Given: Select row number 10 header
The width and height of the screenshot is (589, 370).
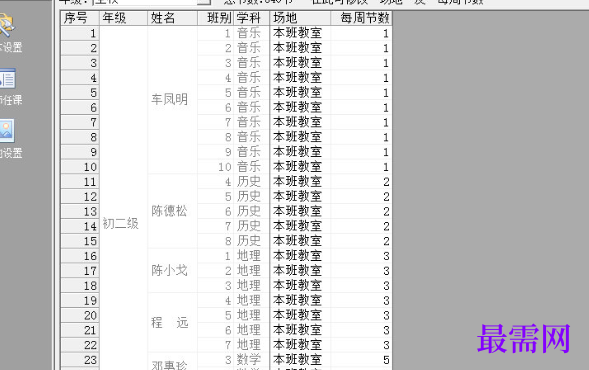Looking at the screenshot, I should point(80,167).
